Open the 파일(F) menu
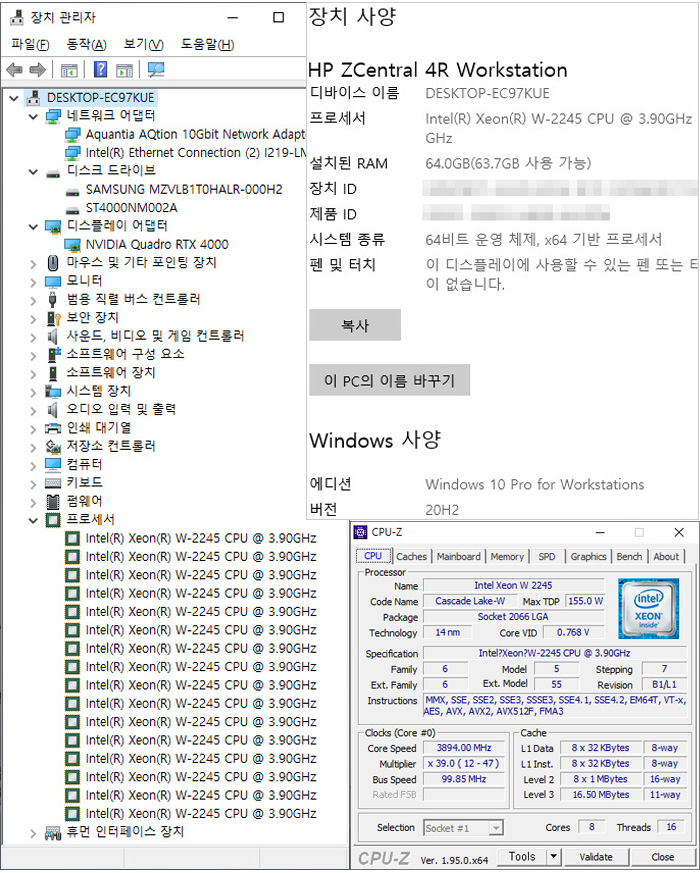The width and height of the screenshot is (700, 873). [x=30, y=44]
